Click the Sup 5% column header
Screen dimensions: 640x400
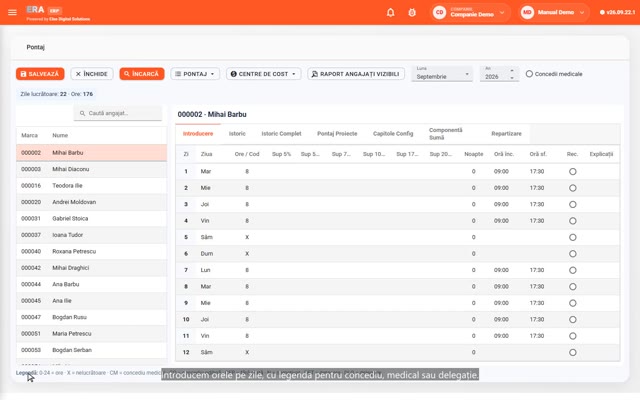[x=282, y=154]
